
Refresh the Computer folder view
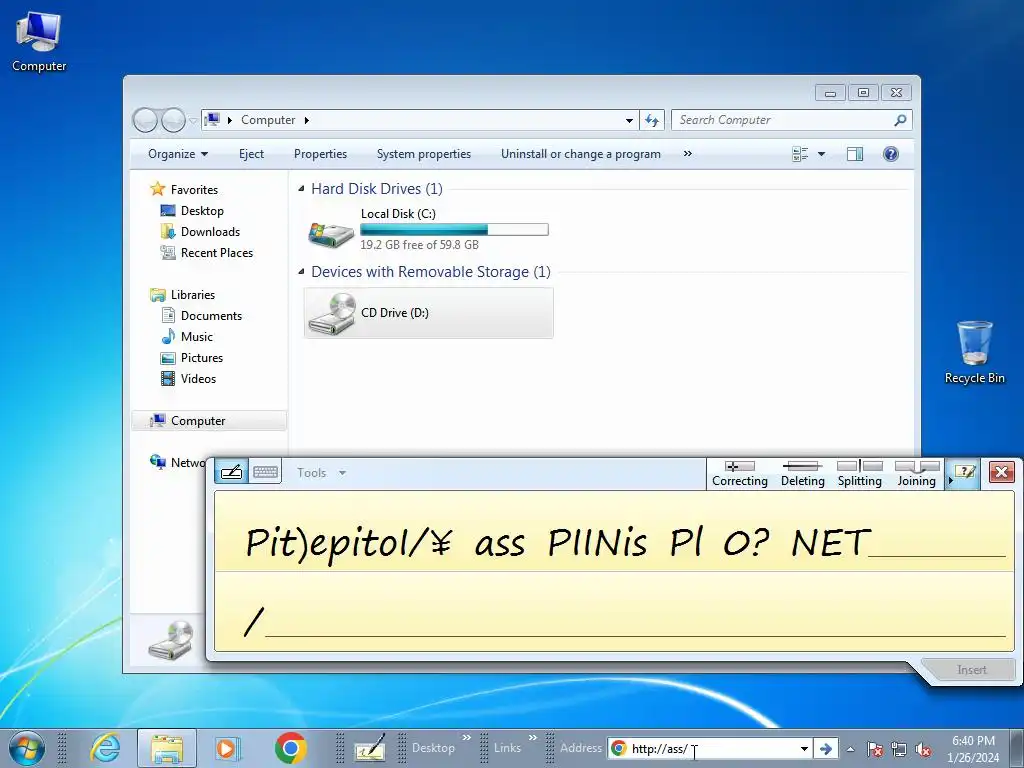(x=652, y=120)
